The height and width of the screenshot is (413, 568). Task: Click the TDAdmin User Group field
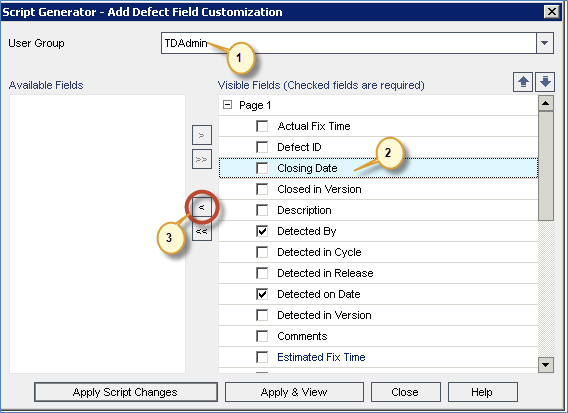(x=348, y=43)
